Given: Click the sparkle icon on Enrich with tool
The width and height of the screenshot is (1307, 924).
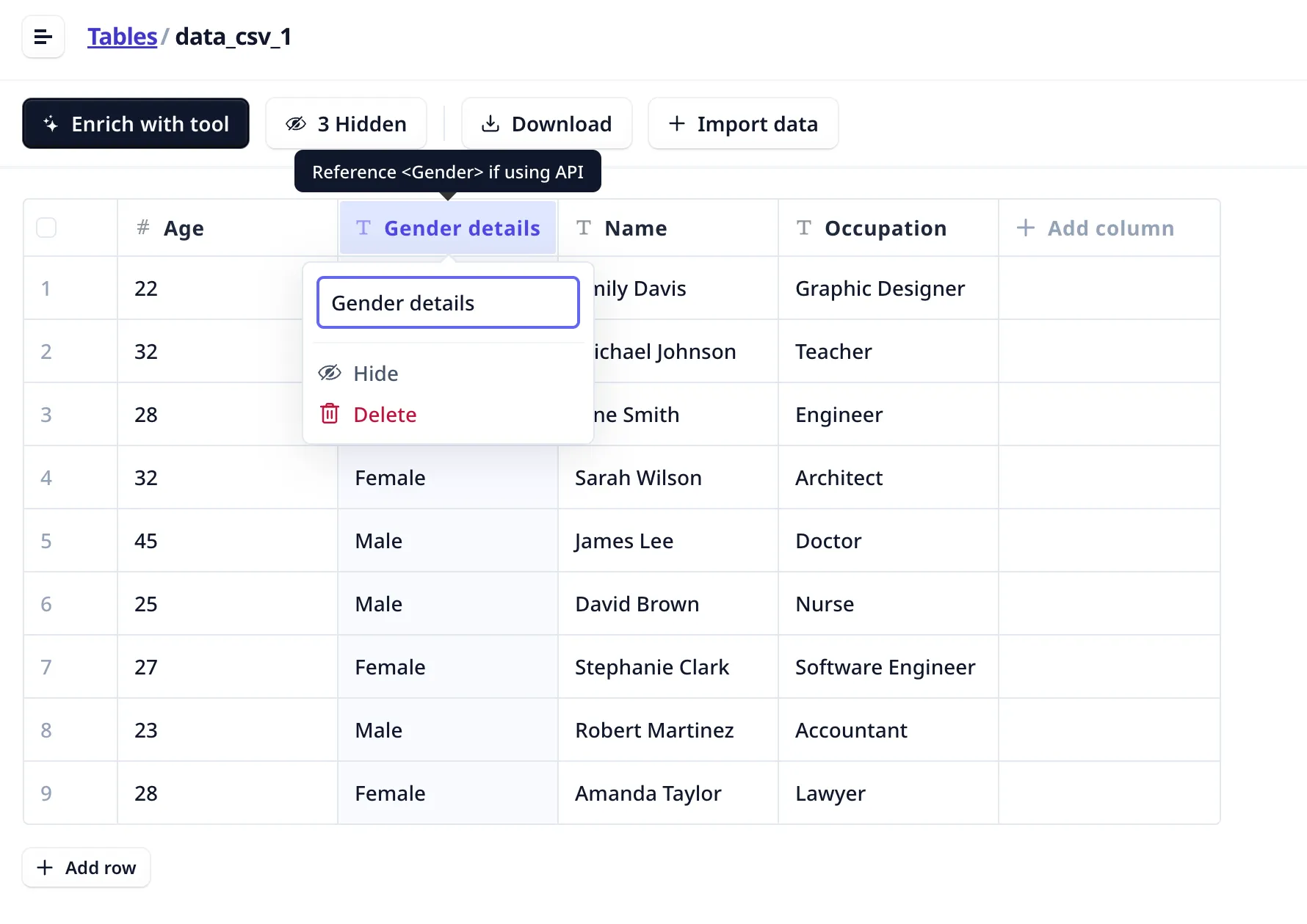Looking at the screenshot, I should (51, 124).
